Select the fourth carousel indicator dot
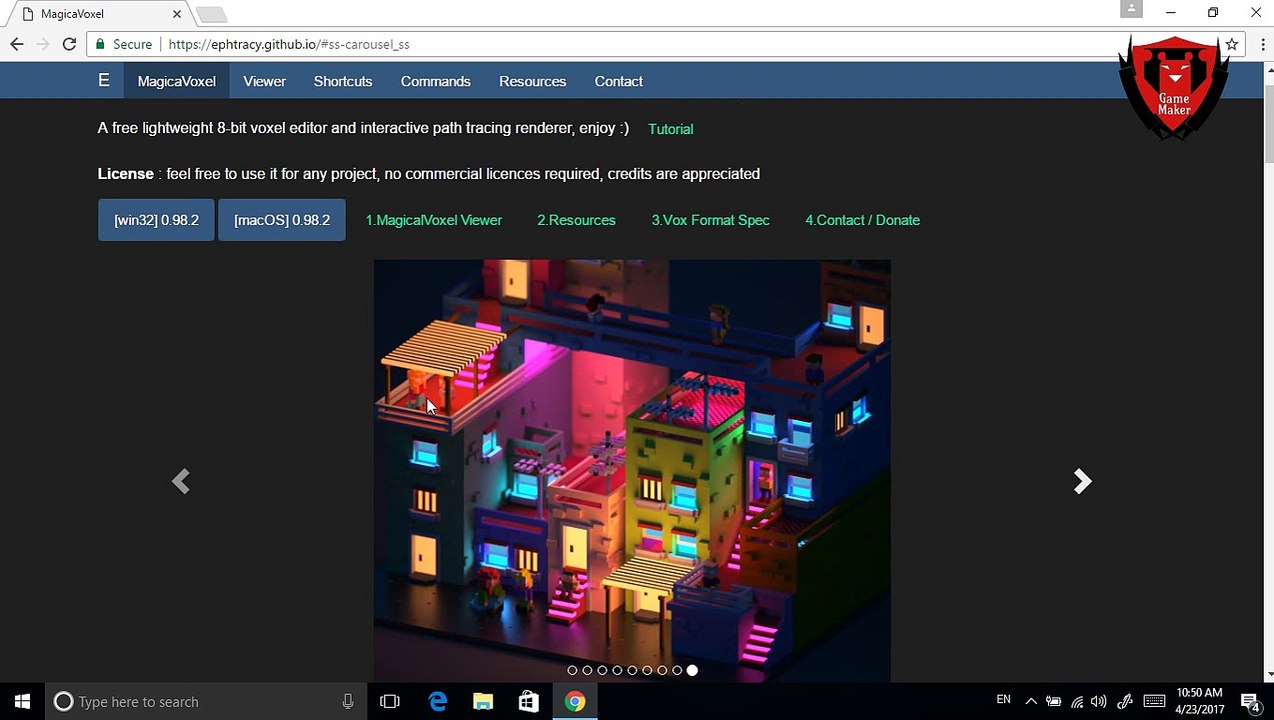1274x720 pixels. 617,670
